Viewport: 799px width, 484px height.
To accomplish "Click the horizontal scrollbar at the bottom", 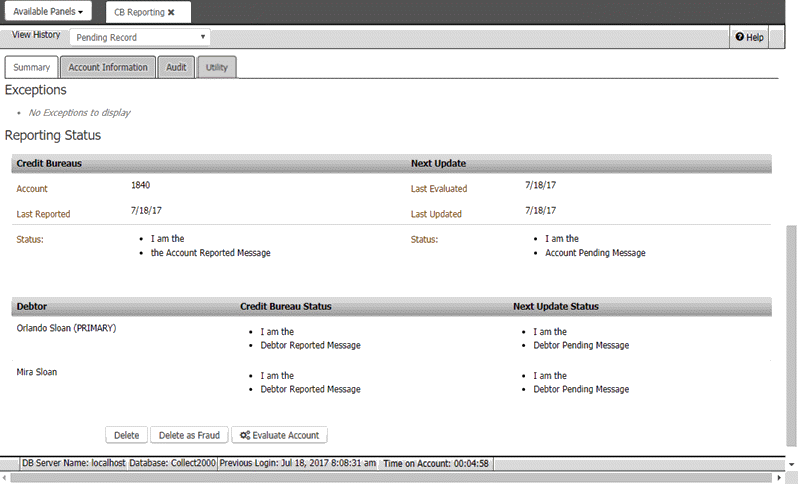I will click(400, 477).
